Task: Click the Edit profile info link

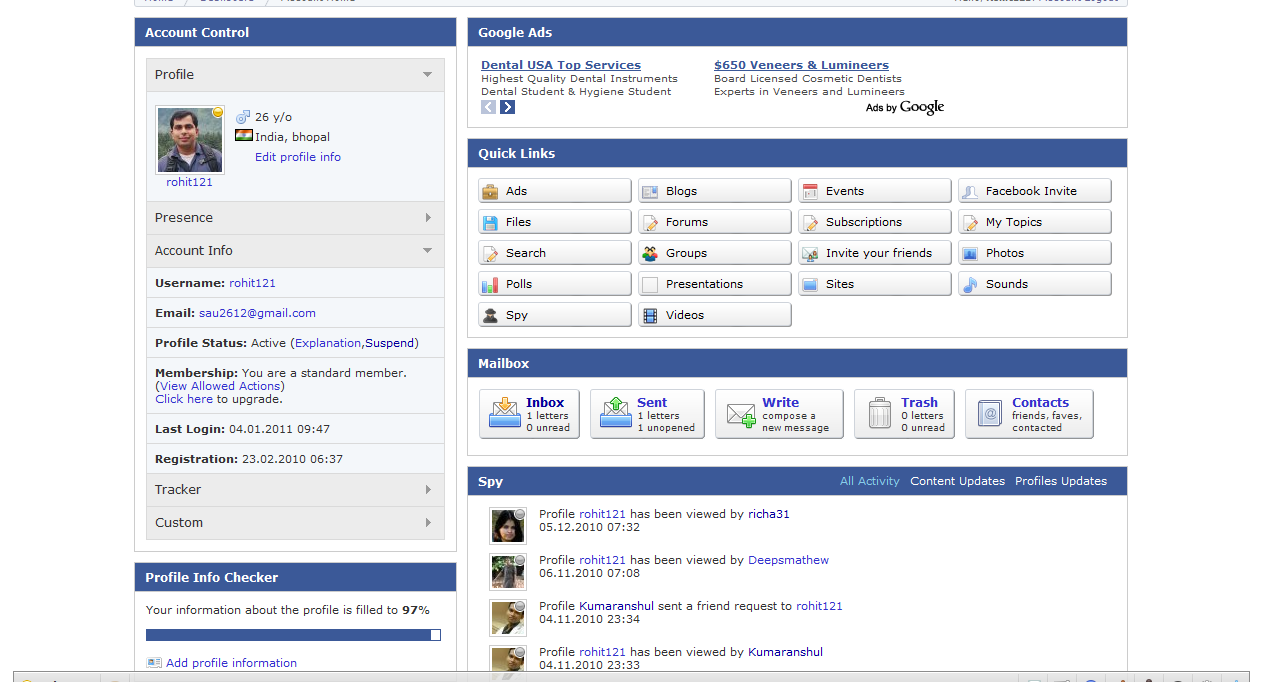Action: (298, 157)
